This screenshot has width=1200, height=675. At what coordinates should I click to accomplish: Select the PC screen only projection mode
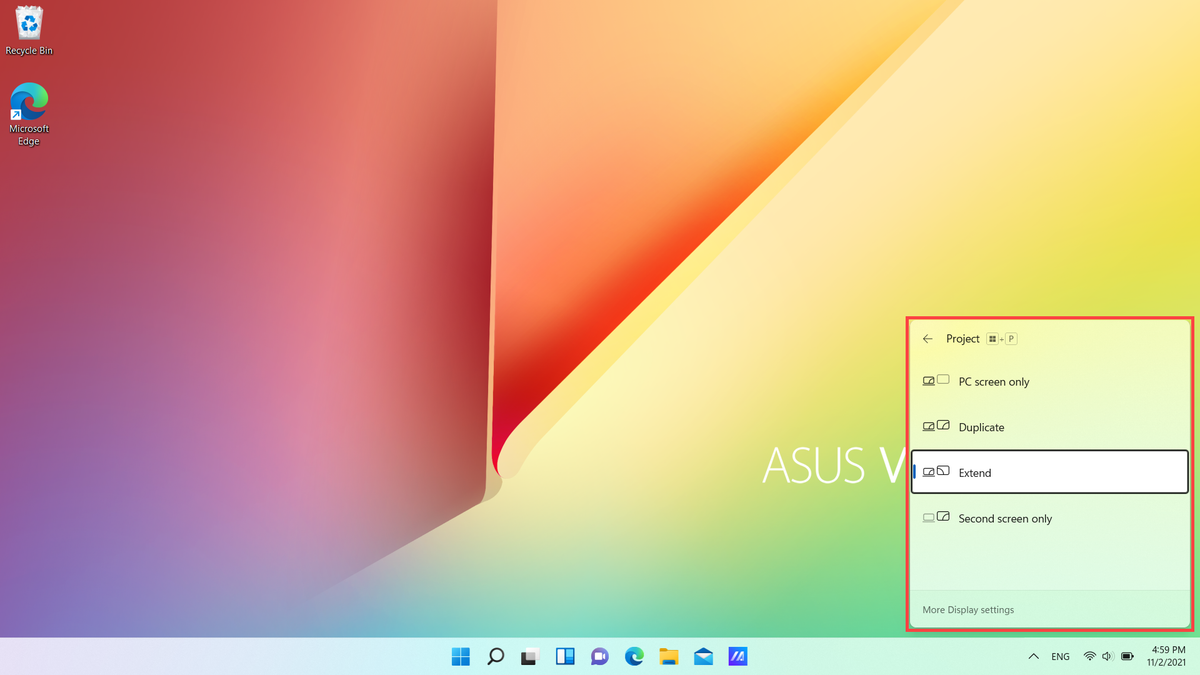(1050, 381)
